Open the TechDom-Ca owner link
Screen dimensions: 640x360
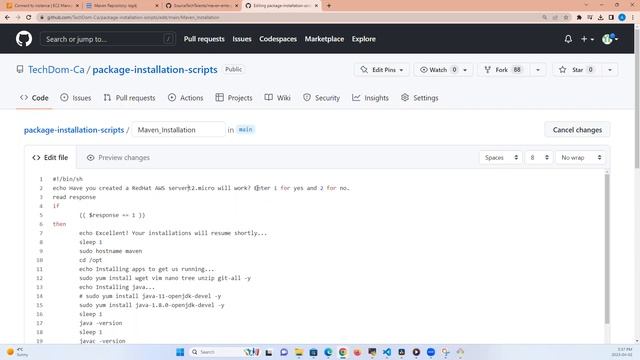pyautogui.click(x=56, y=70)
